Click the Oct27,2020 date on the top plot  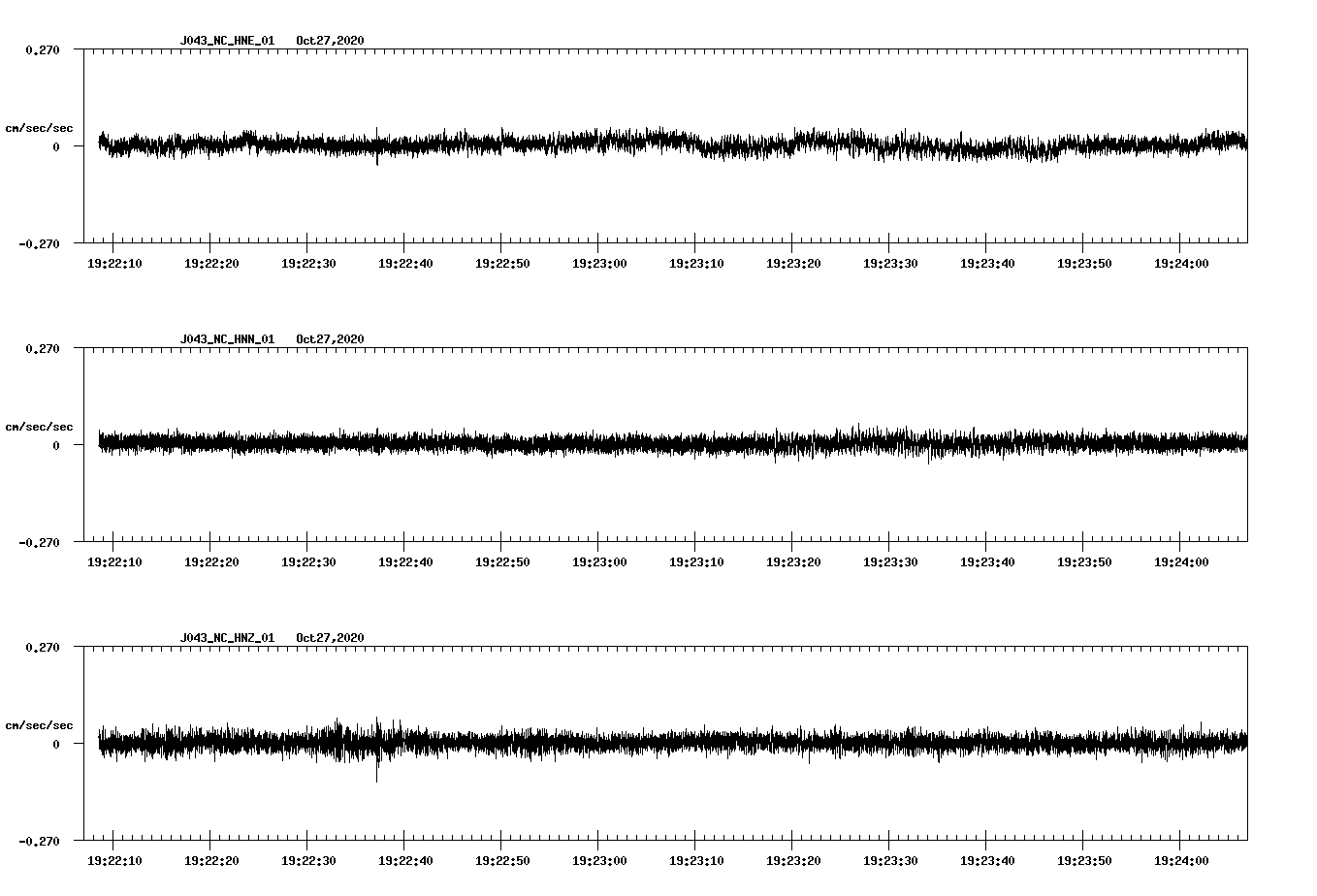tap(330, 42)
